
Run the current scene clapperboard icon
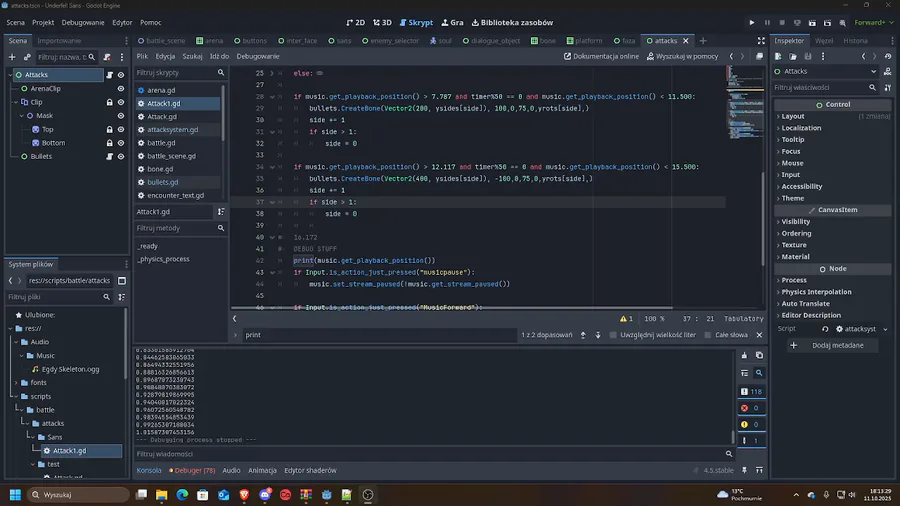click(812, 22)
